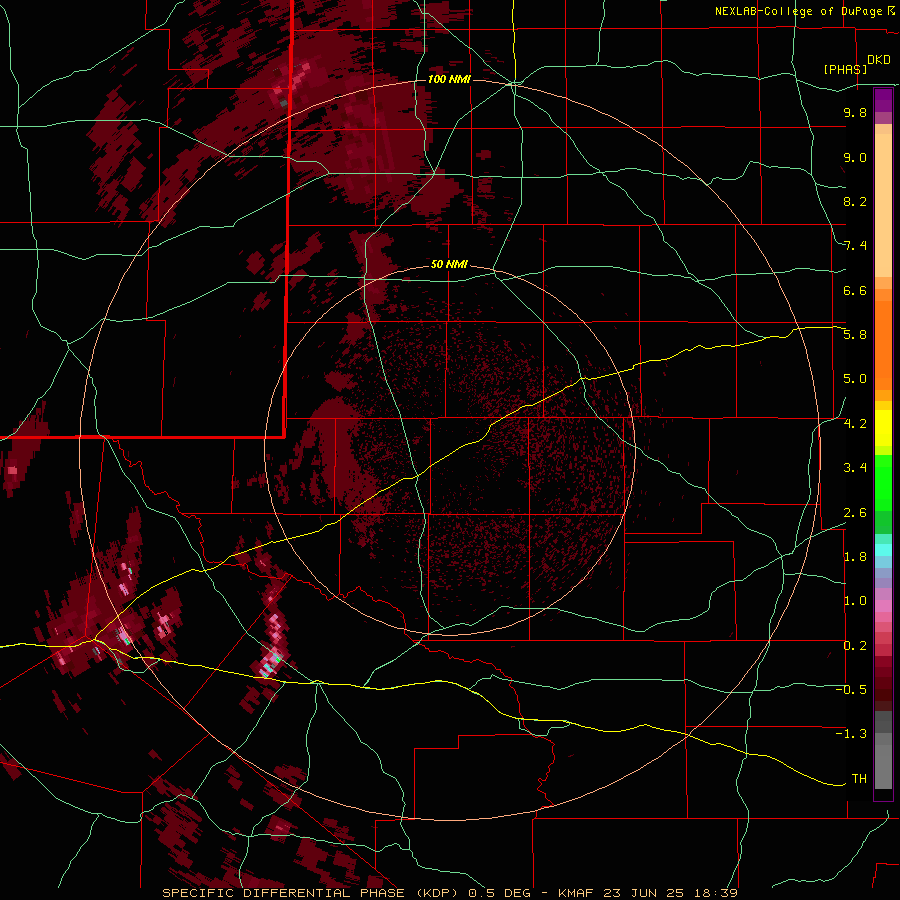Click the [PHAS] units label
Viewport: 900px width, 900px height.
[845, 69]
